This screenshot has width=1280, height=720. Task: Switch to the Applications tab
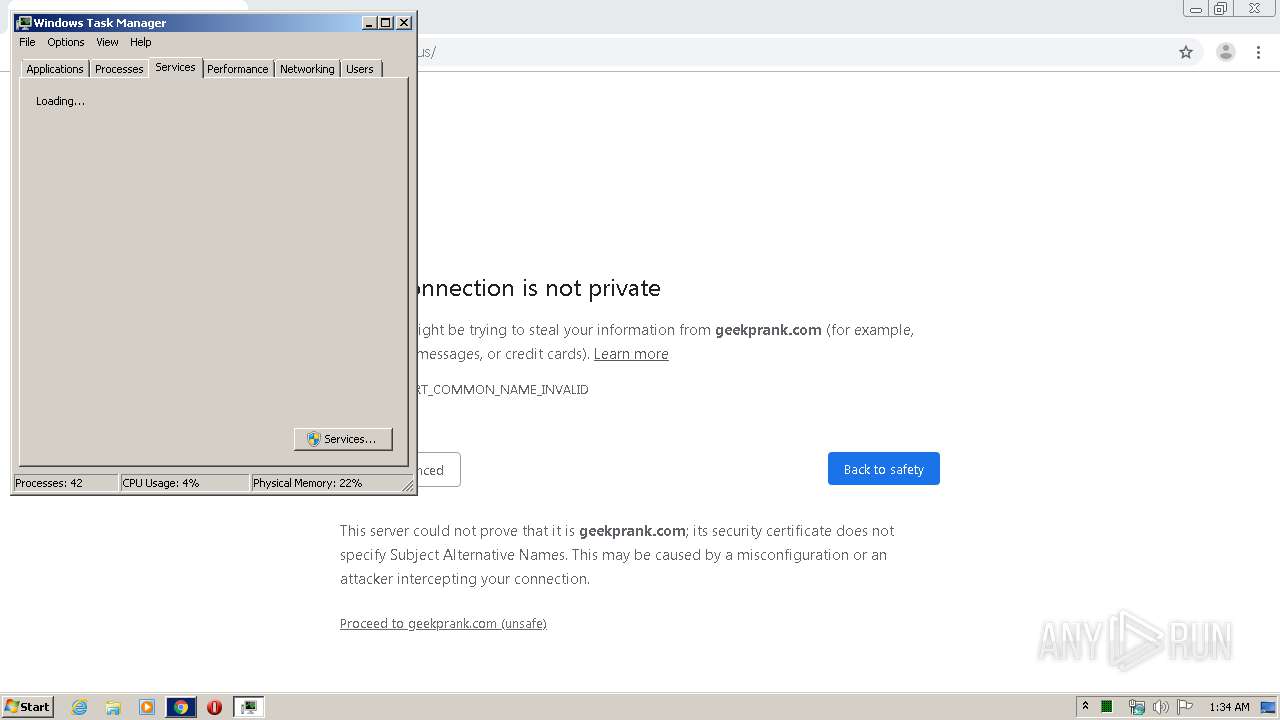tap(55, 69)
